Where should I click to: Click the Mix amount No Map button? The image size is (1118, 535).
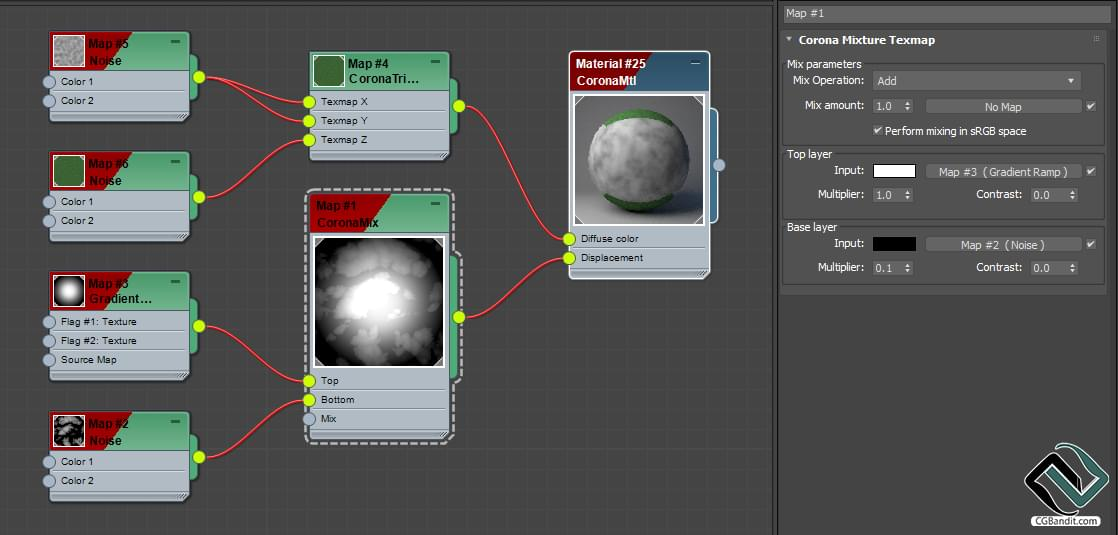(x=1003, y=106)
